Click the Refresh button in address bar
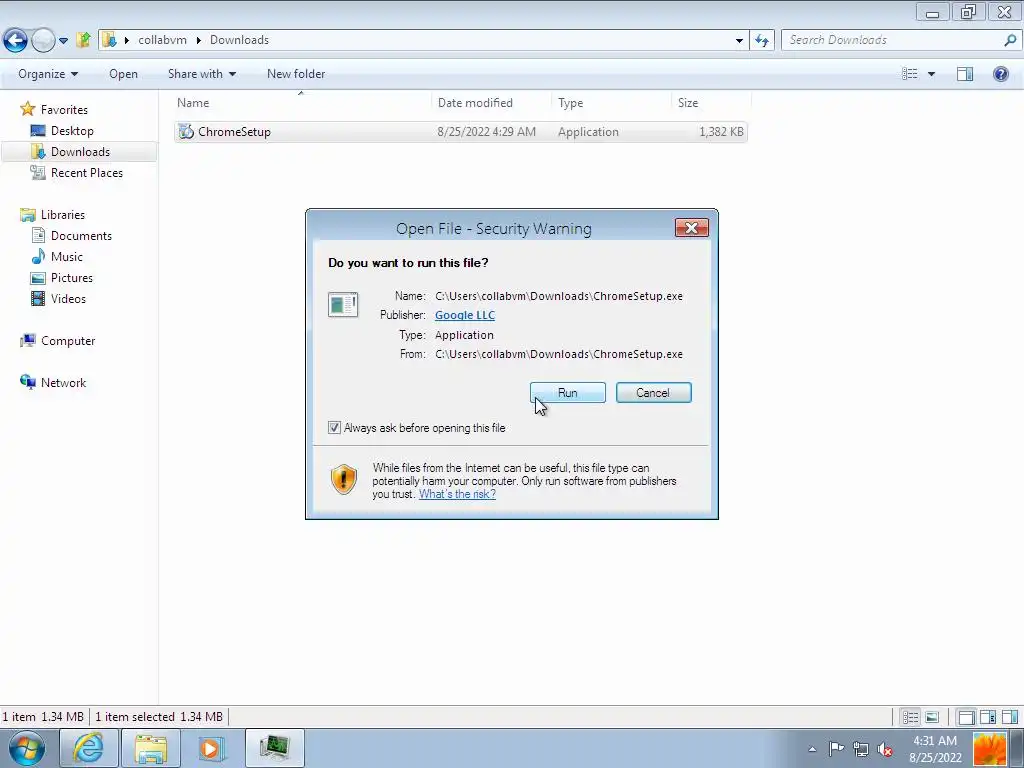The image size is (1024, 768). (x=761, y=40)
